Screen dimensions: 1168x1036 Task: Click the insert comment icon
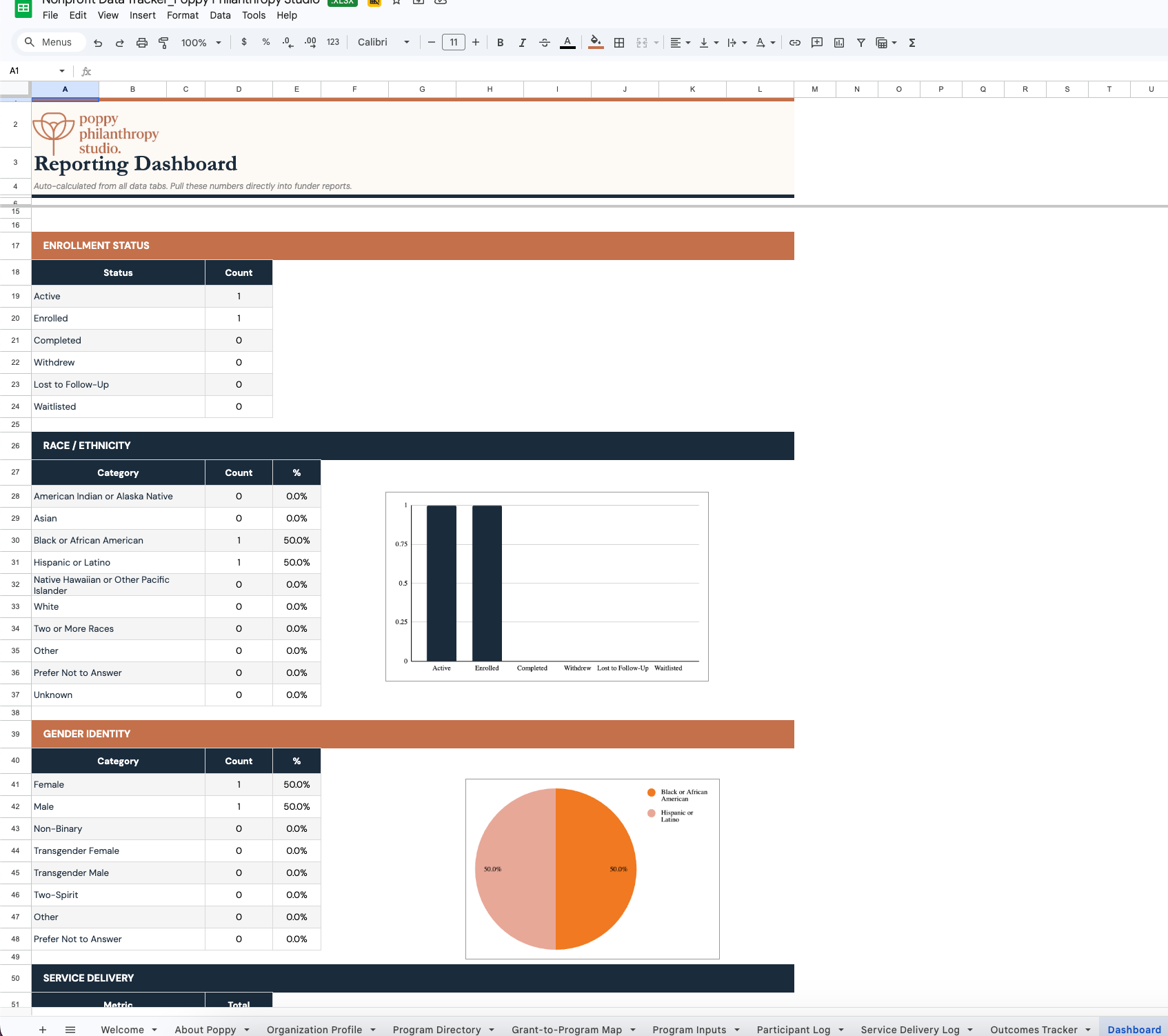coord(817,43)
